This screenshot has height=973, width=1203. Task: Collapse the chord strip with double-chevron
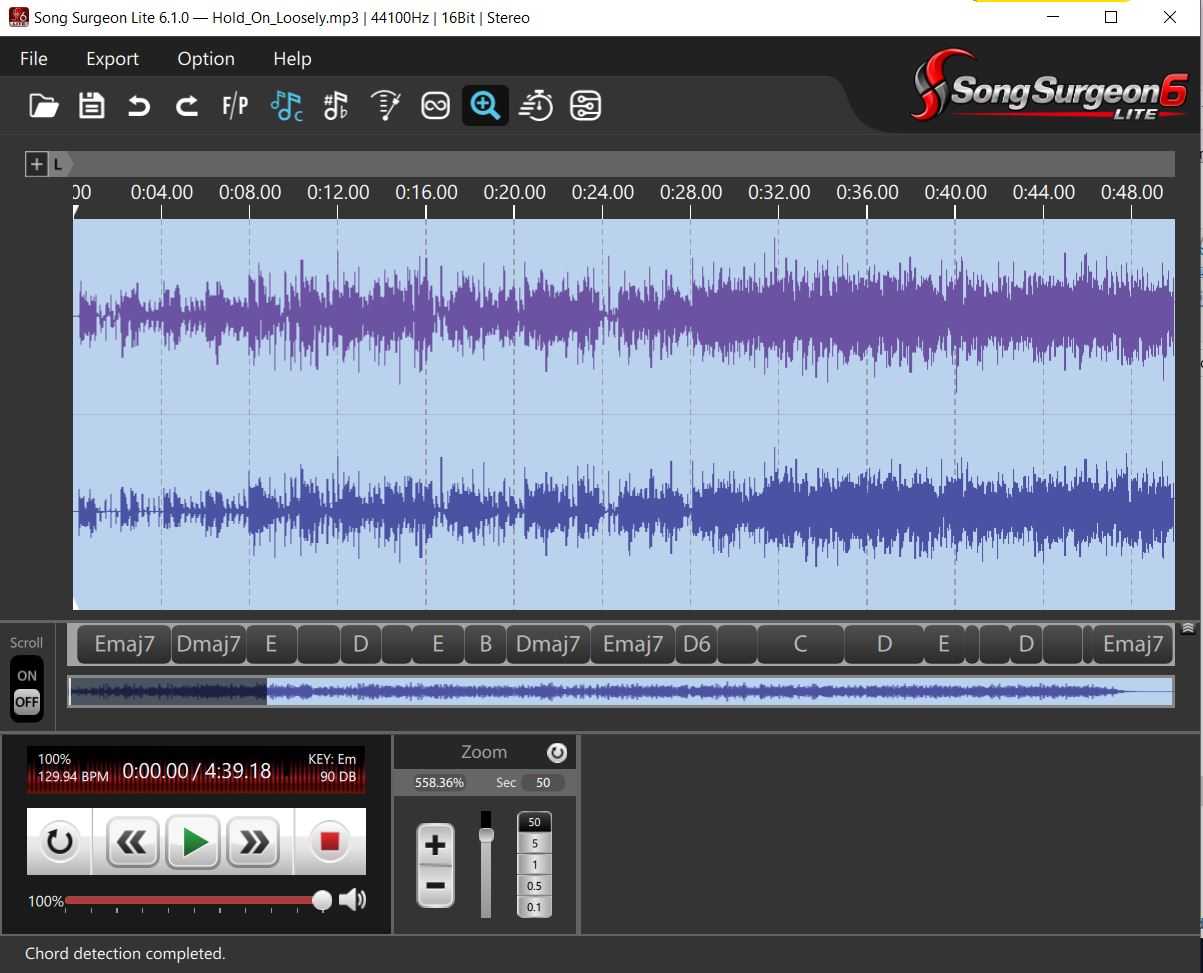1187,629
